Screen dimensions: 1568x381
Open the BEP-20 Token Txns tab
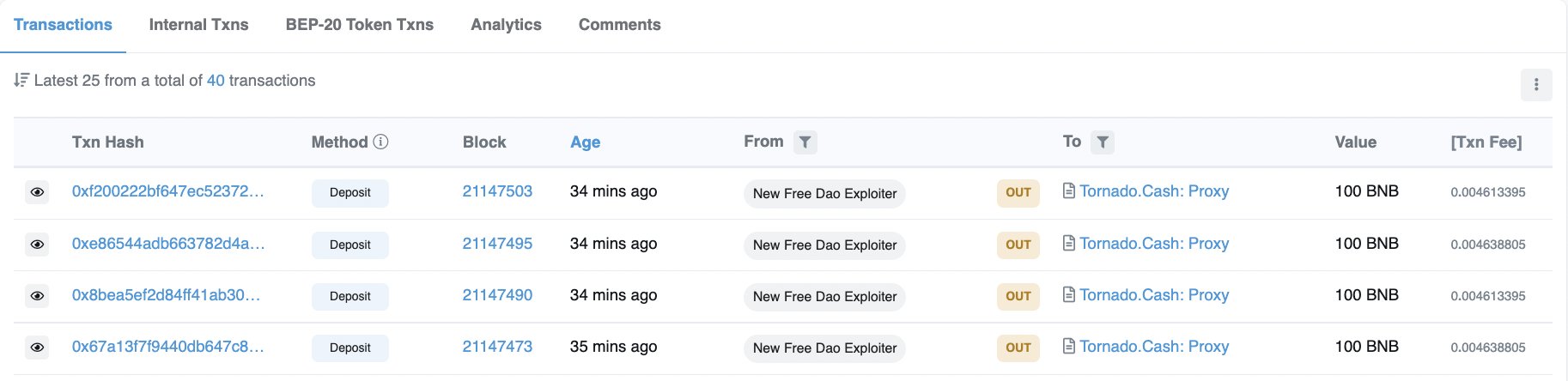pyautogui.click(x=359, y=25)
